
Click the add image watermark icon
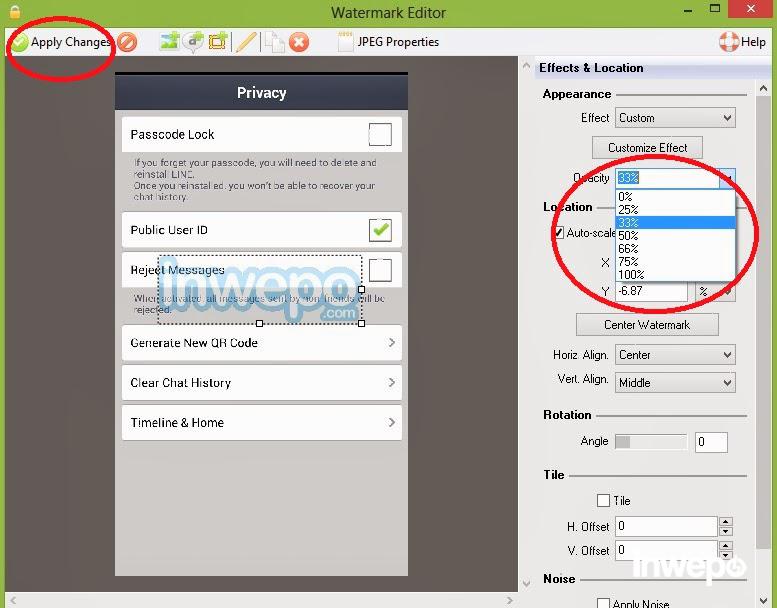[169, 42]
